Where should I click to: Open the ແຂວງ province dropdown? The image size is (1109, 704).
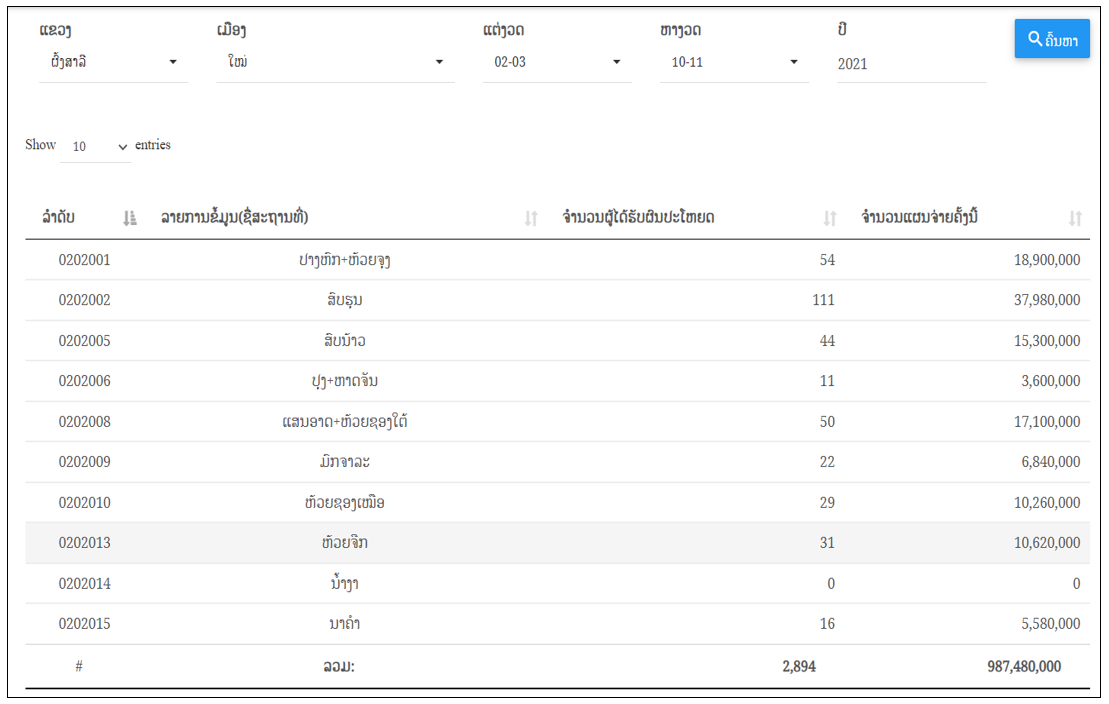pyautogui.click(x=113, y=62)
